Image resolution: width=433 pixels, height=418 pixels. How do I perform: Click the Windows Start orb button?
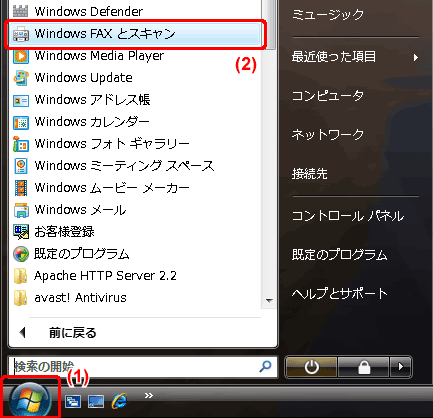(30, 399)
